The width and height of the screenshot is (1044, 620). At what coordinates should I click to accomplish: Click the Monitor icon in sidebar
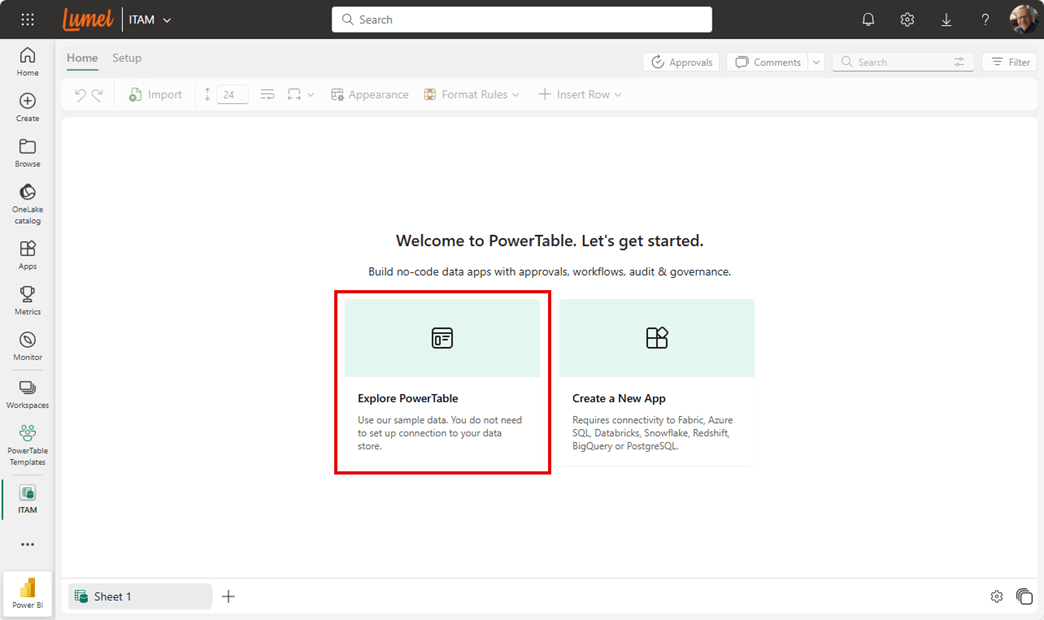[27, 344]
